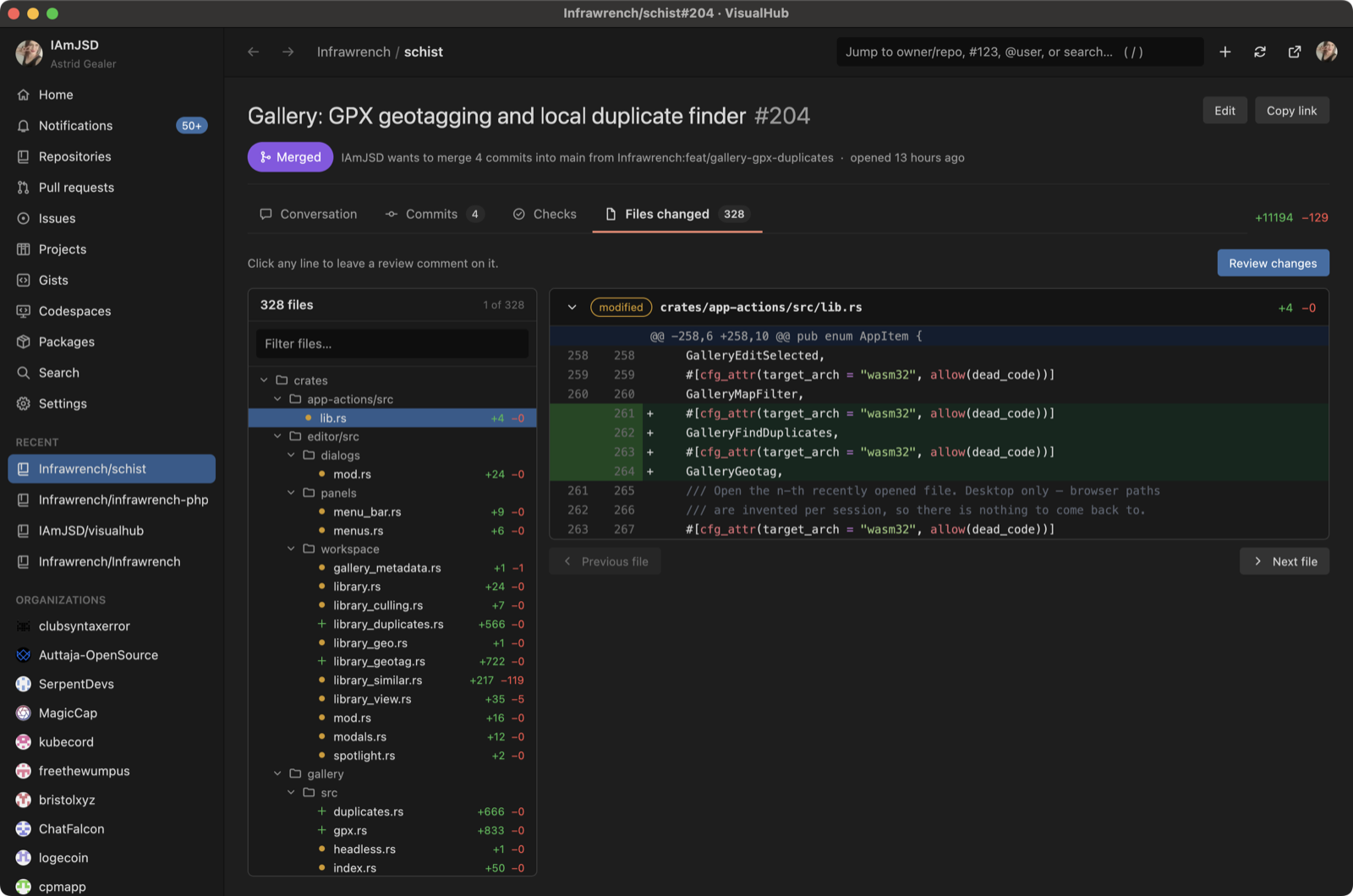Open Infrawrench/infrawrench-php recent repo
The width and height of the screenshot is (1353, 896).
(x=112, y=500)
